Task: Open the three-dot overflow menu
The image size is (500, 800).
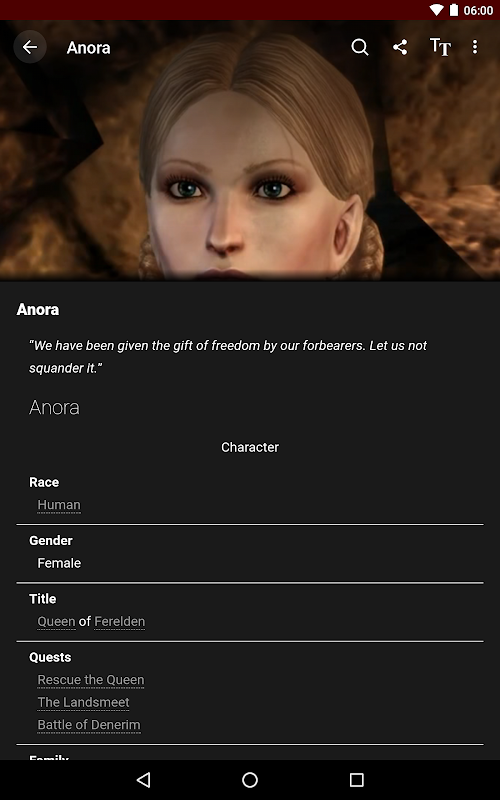Action: coord(475,47)
